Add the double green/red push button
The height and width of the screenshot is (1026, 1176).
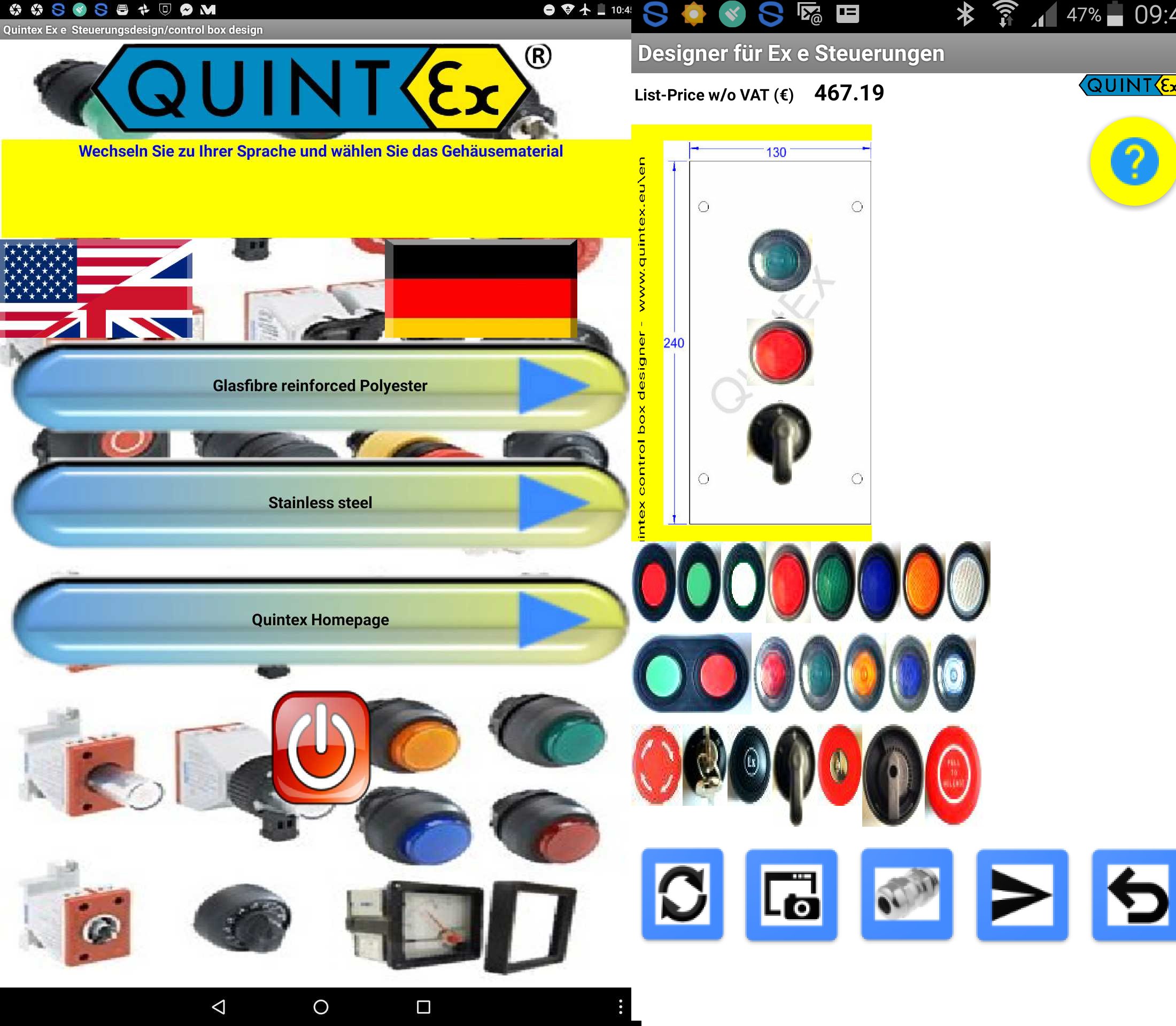[692, 673]
